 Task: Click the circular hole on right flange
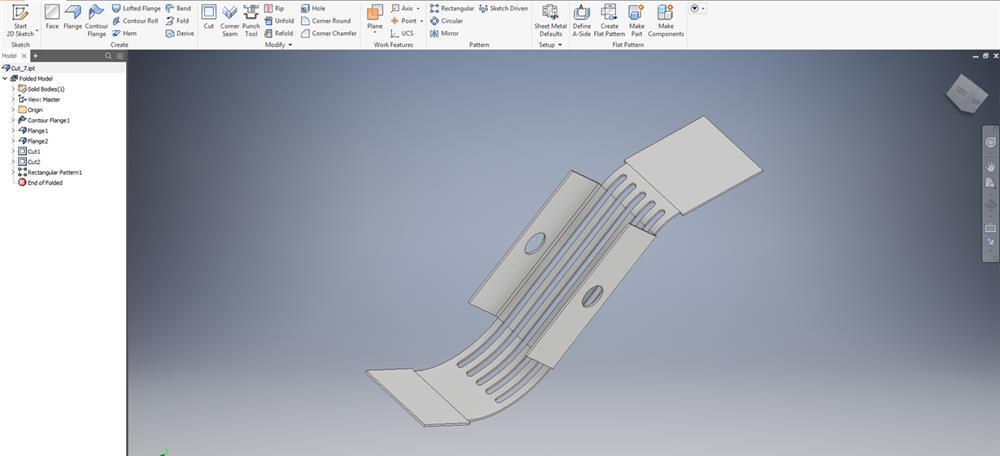pos(592,296)
